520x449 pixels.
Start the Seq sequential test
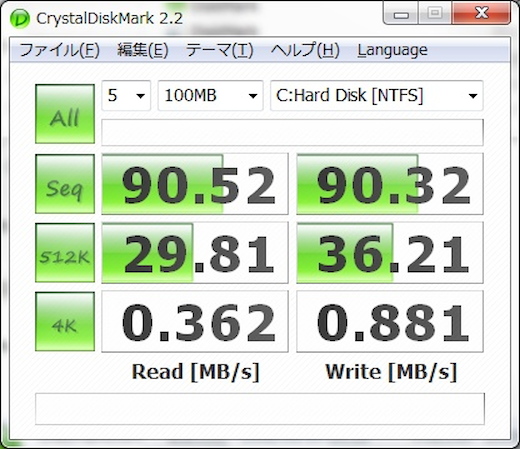tap(65, 184)
